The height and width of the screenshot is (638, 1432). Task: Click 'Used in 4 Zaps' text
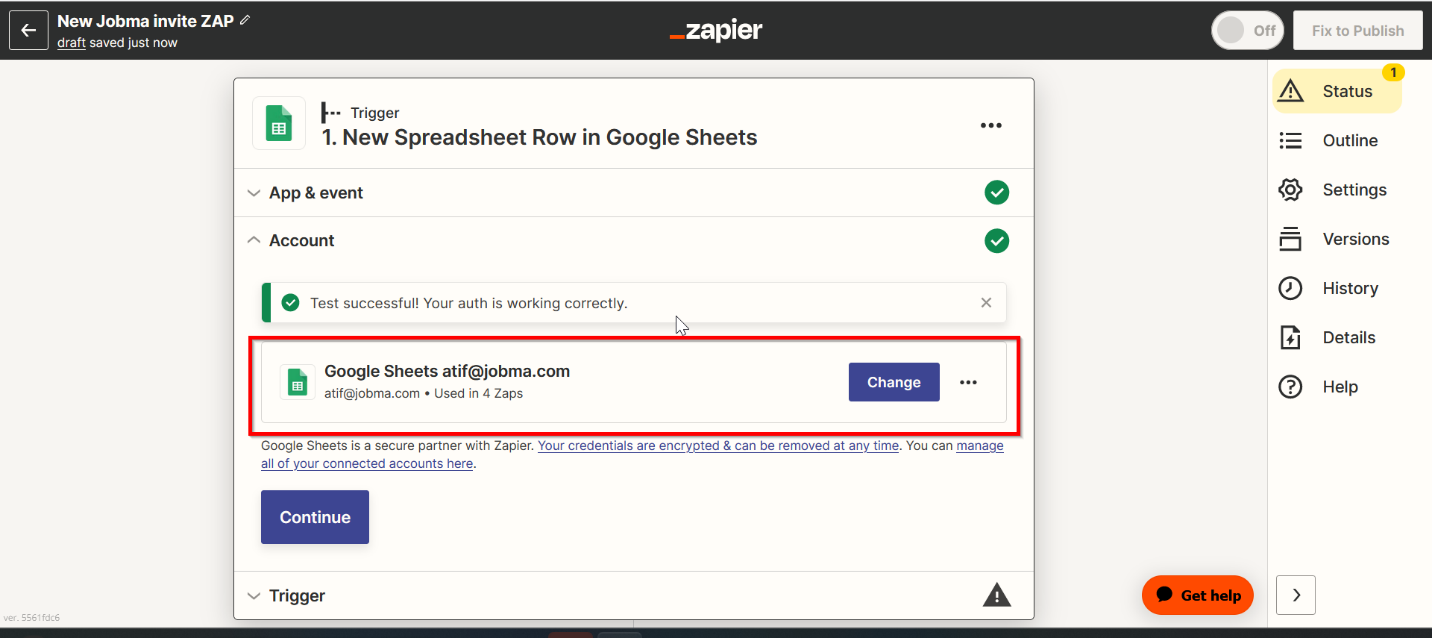tap(479, 393)
